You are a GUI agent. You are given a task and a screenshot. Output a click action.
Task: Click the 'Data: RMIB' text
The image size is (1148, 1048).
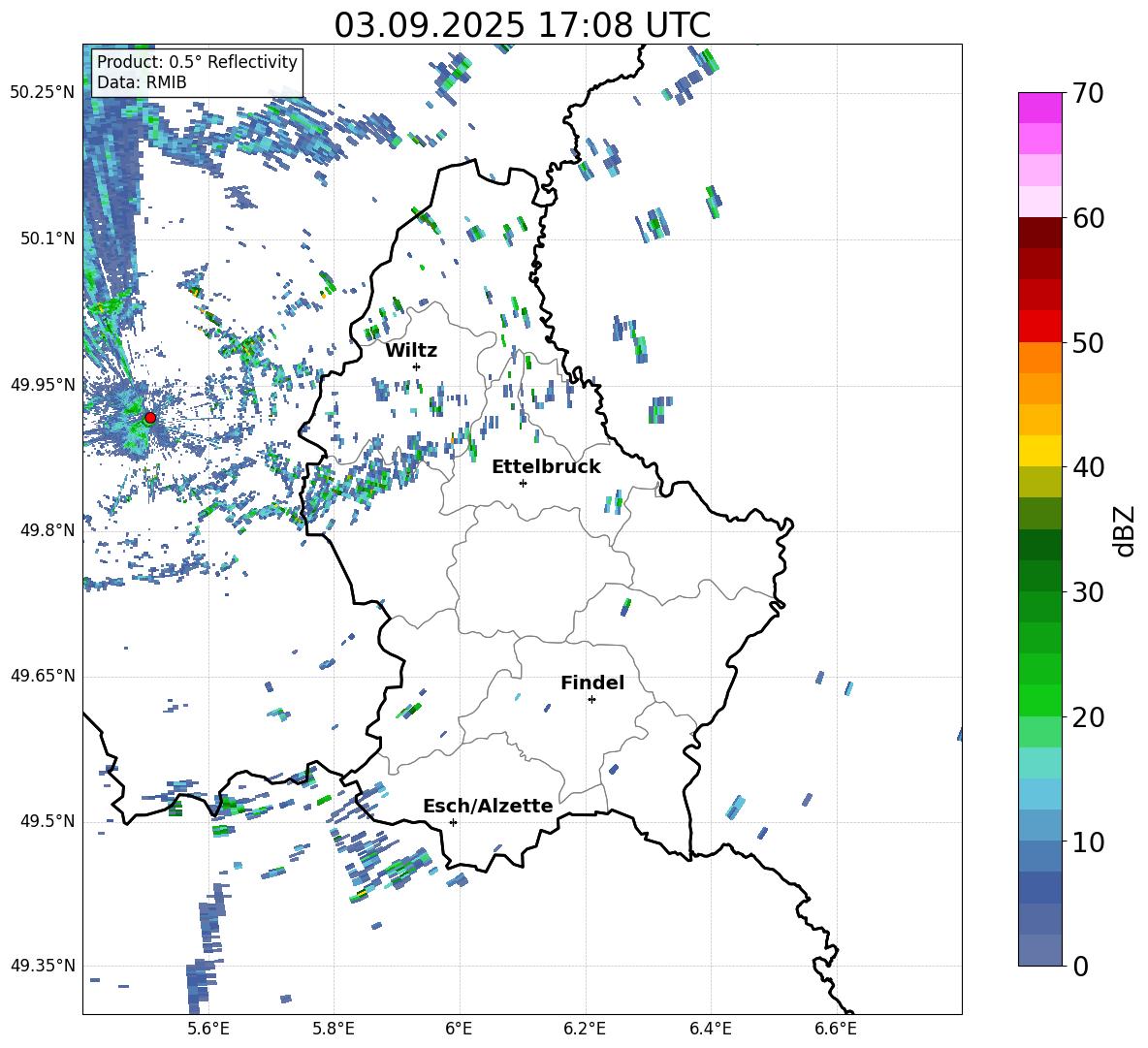tap(142, 82)
